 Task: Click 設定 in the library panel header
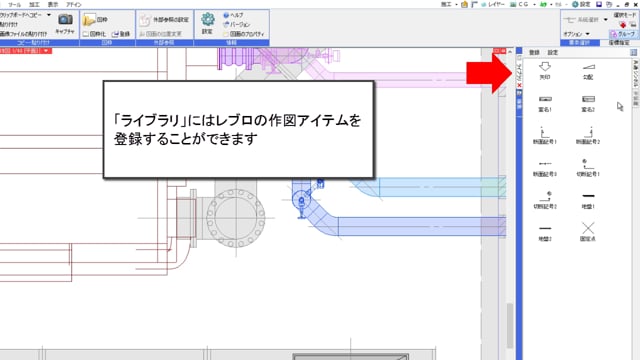point(553,52)
